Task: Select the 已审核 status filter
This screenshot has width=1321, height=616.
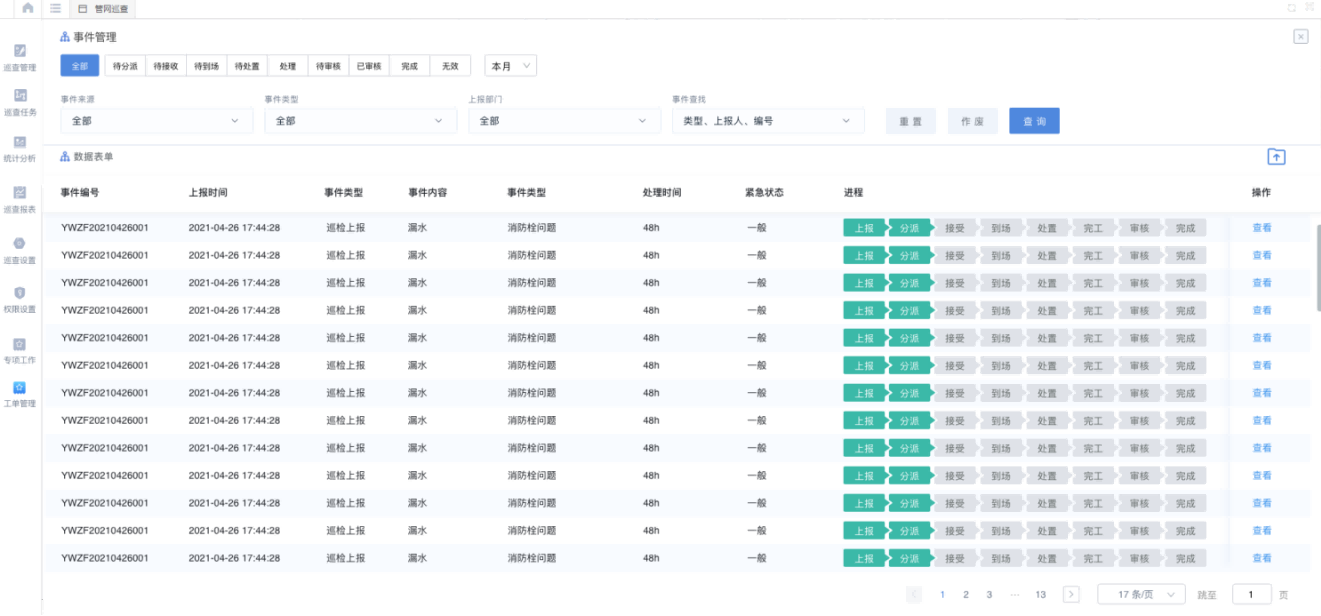Action: point(369,66)
